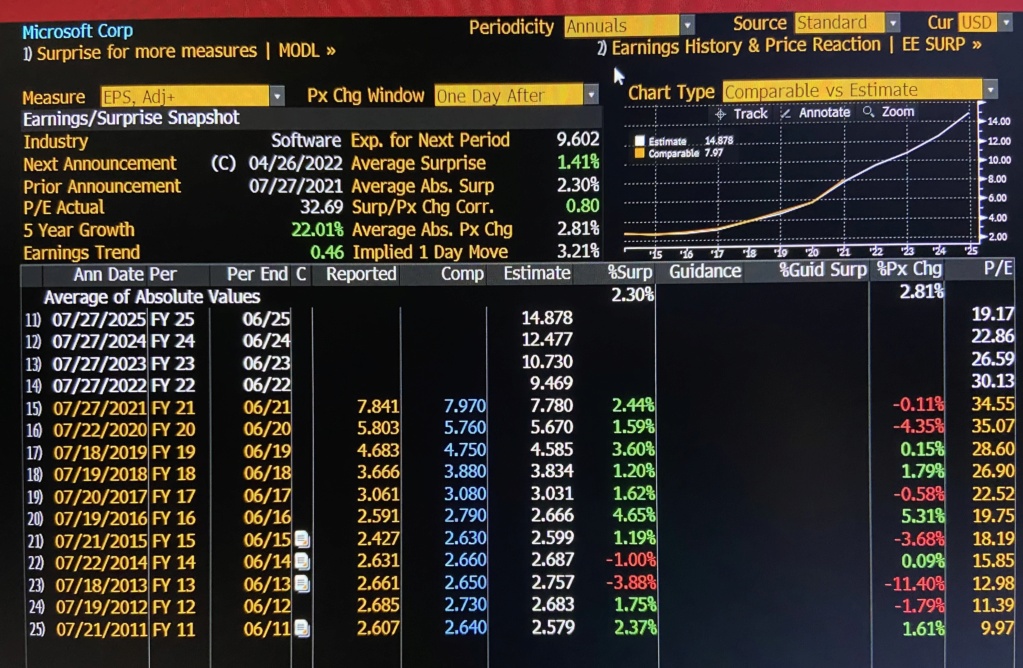Viewport: 1023px width, 668px height.
Task: Click the %Guid Surp column header
Action: coord(823,270)
